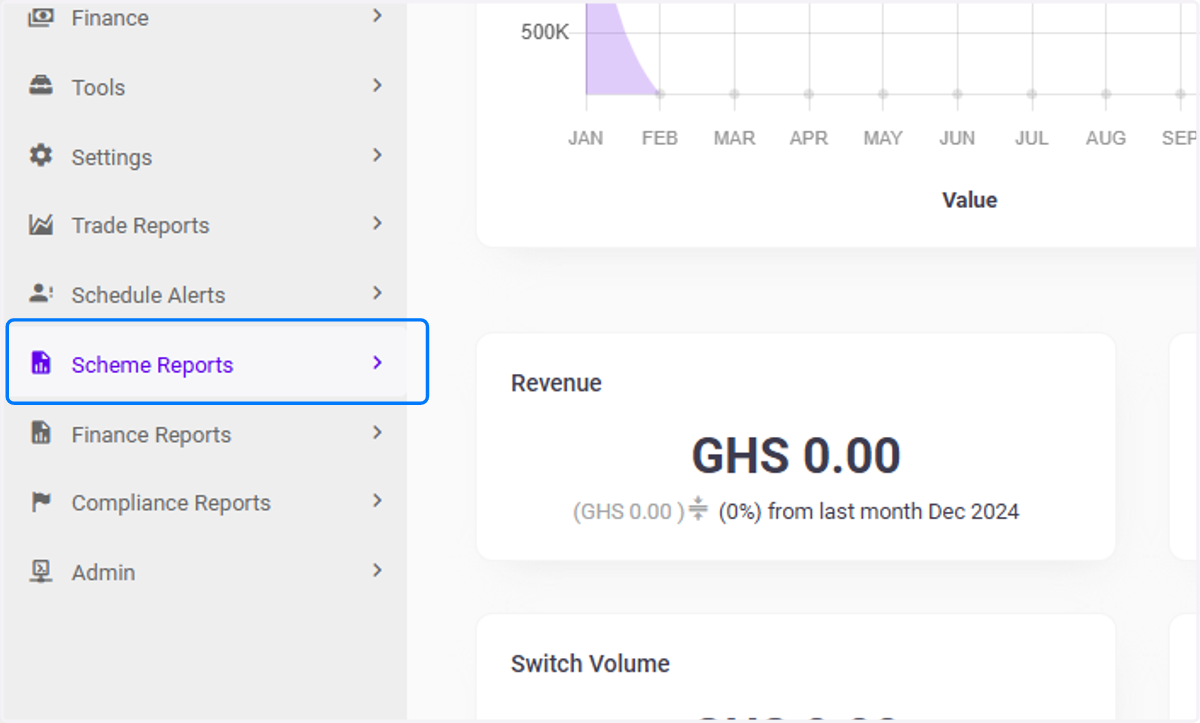Click the Trade Reports chart icon
This screenshot has height=723, width=1200.
pos(41,225)
